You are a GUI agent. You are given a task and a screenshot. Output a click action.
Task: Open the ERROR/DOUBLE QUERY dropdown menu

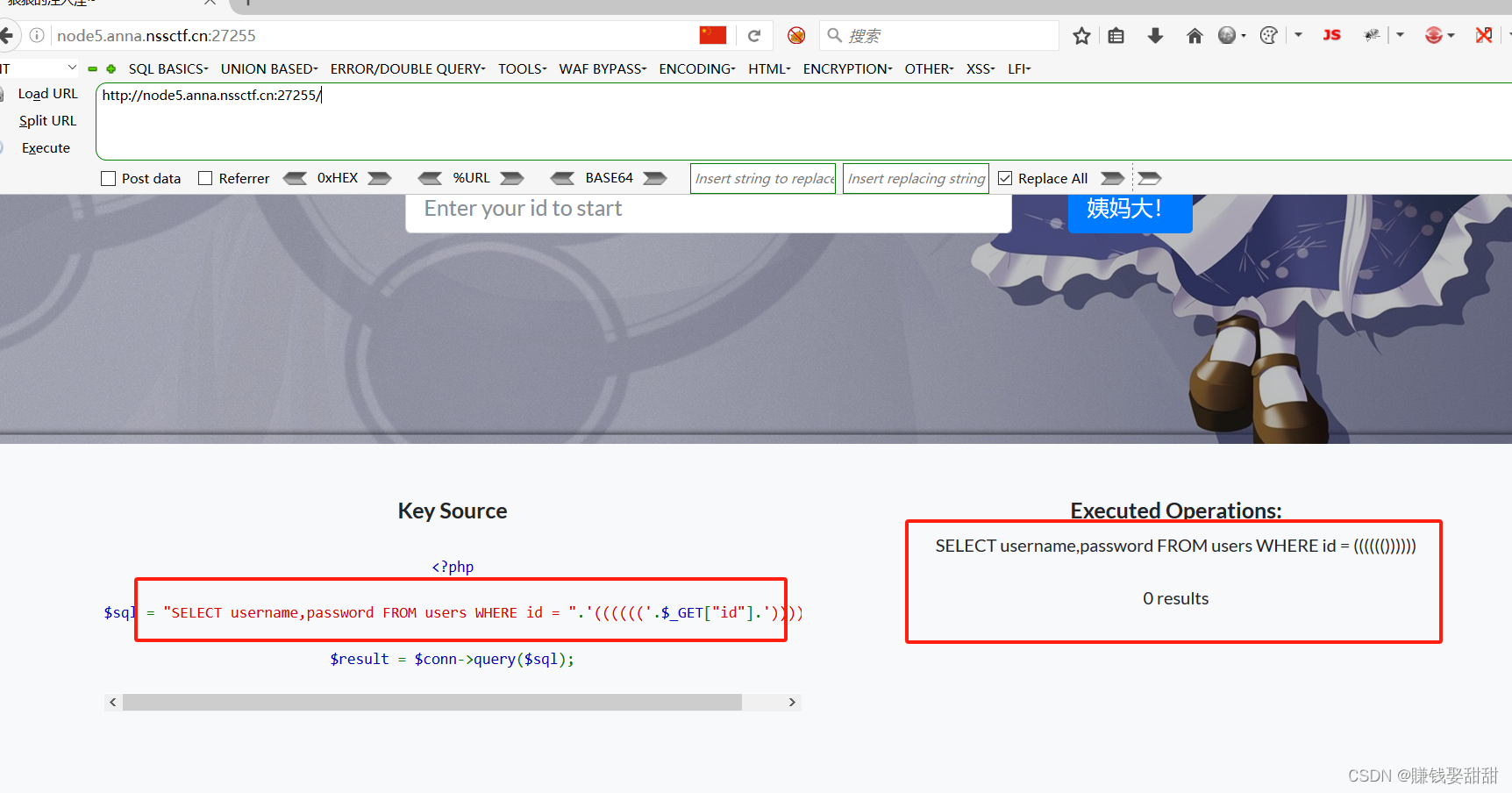tap(408, 68)
